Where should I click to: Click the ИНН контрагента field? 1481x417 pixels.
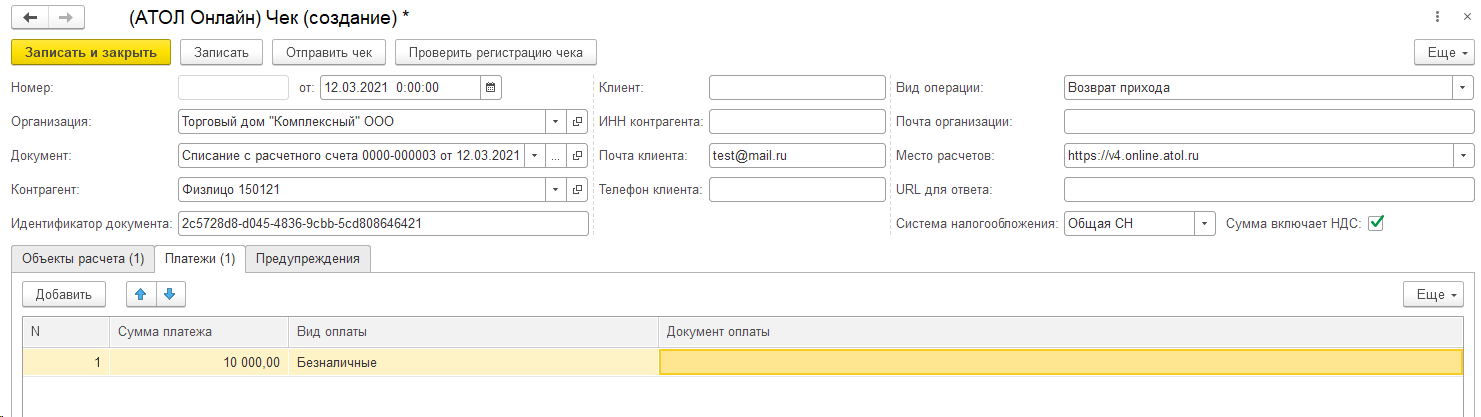point(797,122)
